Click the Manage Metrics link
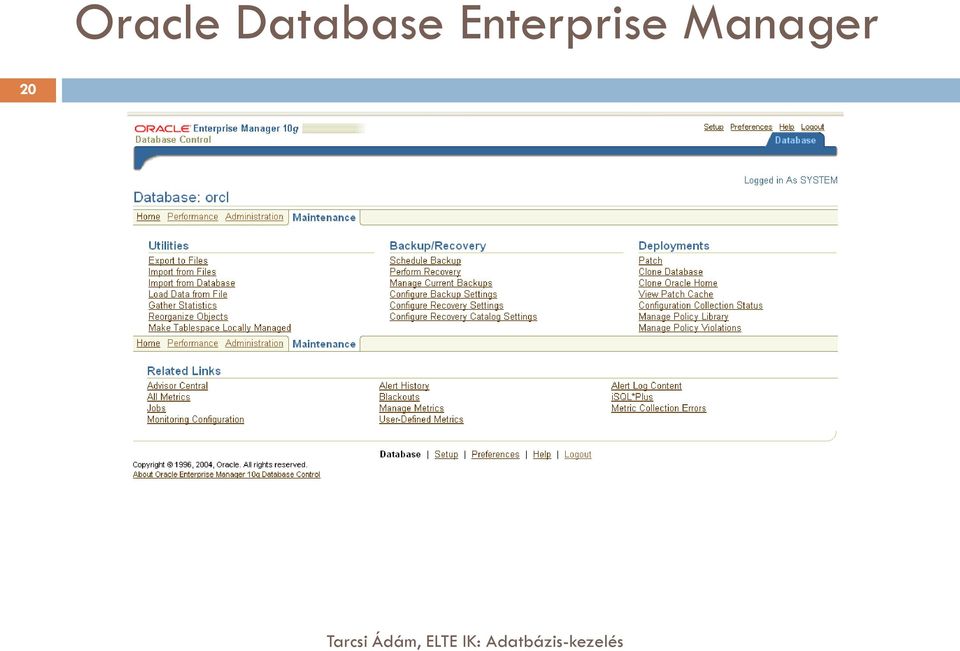This screenshot has width=960, height=651. 411,408
